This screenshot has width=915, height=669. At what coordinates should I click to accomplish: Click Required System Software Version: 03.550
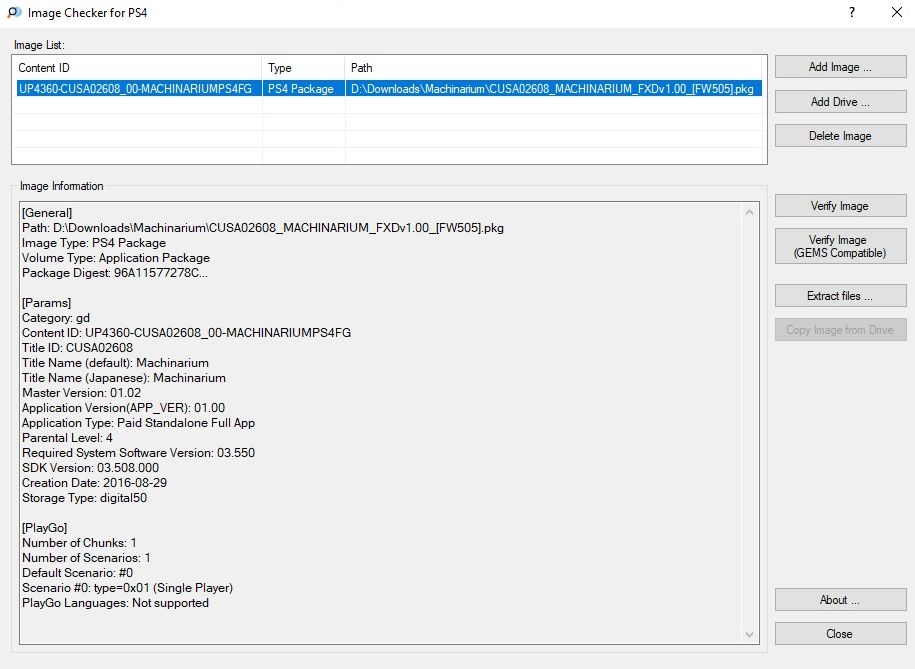tap(139, 453)
